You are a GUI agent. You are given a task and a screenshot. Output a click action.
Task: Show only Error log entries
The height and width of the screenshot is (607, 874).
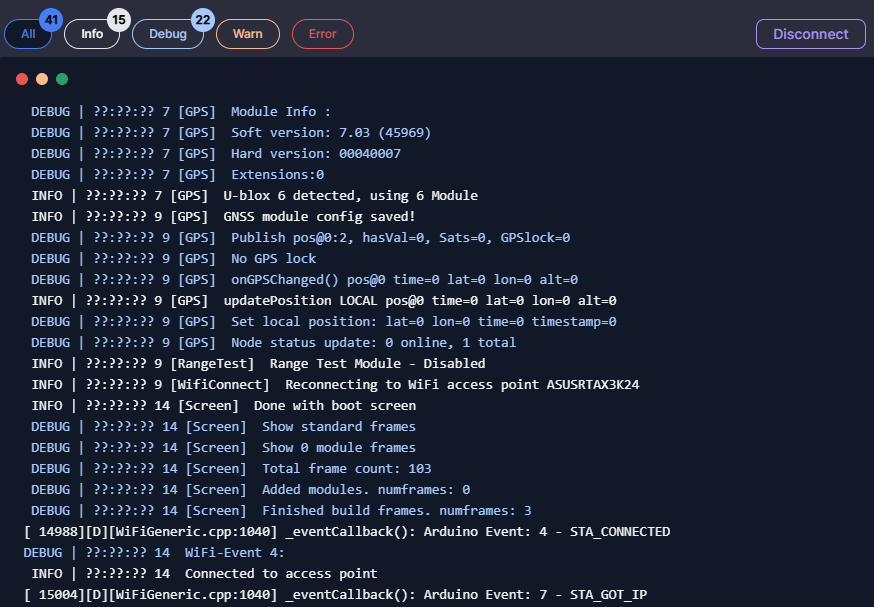coord(323,34)
